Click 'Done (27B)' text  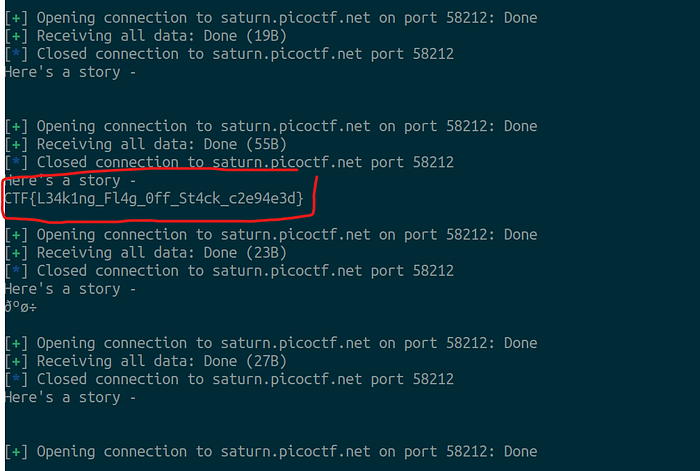245,362
